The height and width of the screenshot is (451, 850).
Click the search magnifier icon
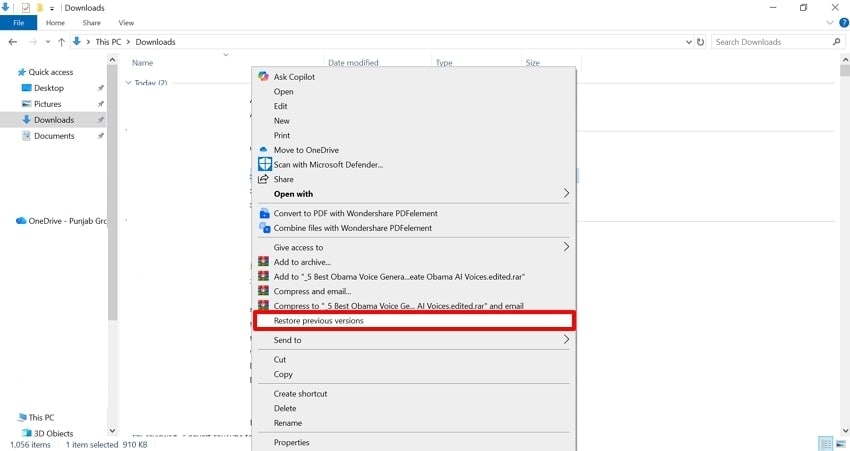click(836, 42)
